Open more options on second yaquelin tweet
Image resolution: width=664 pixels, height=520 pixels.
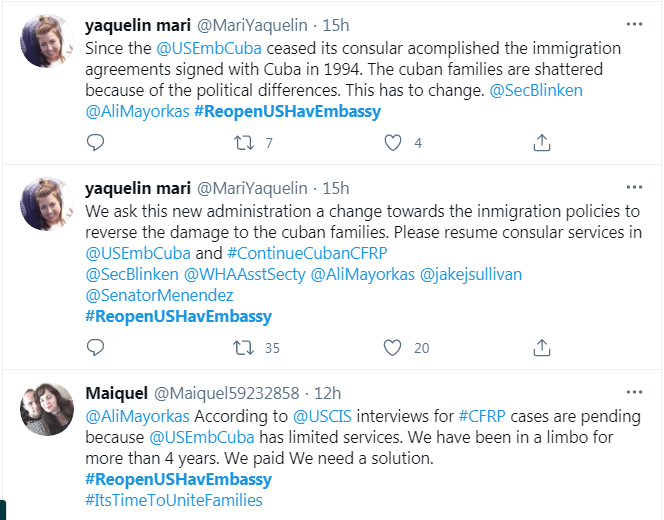coord(634,187)
